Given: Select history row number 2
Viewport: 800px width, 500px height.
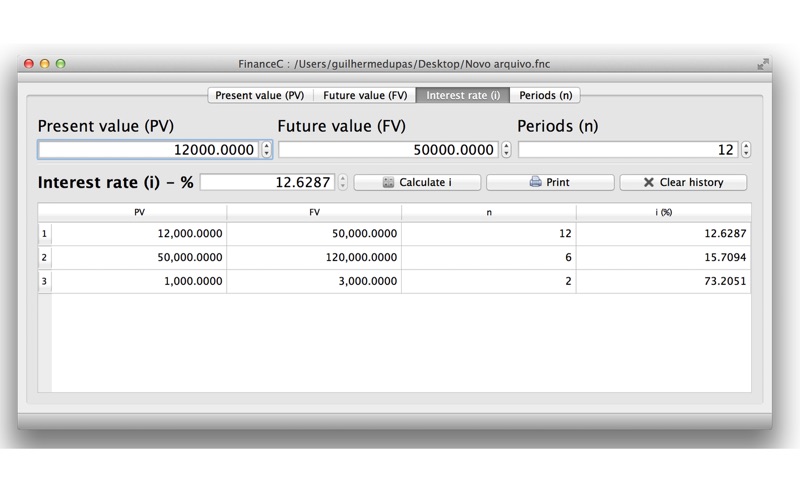Looking at the screenshot, I should coord(45,258).
